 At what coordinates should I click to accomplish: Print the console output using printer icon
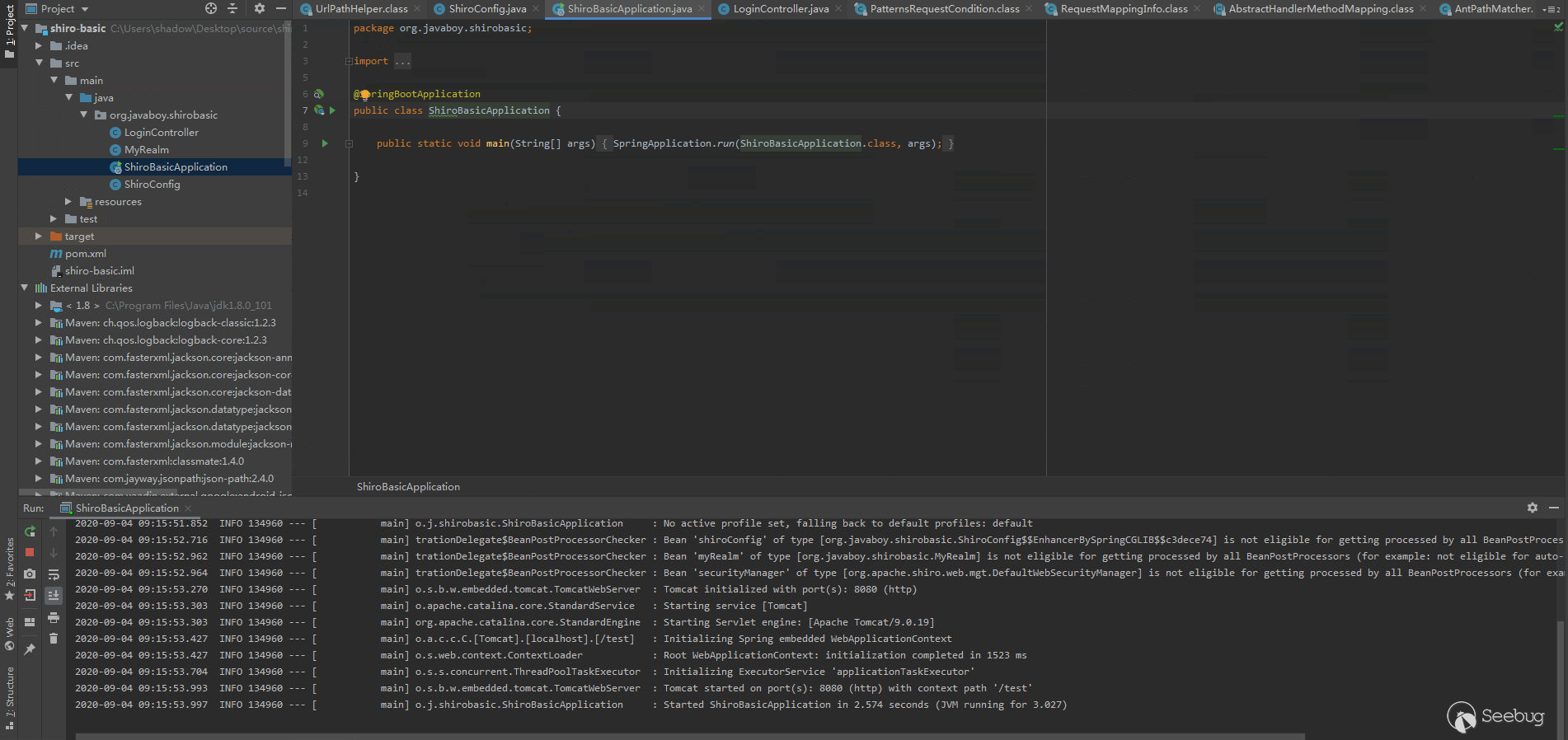(54, 617)
